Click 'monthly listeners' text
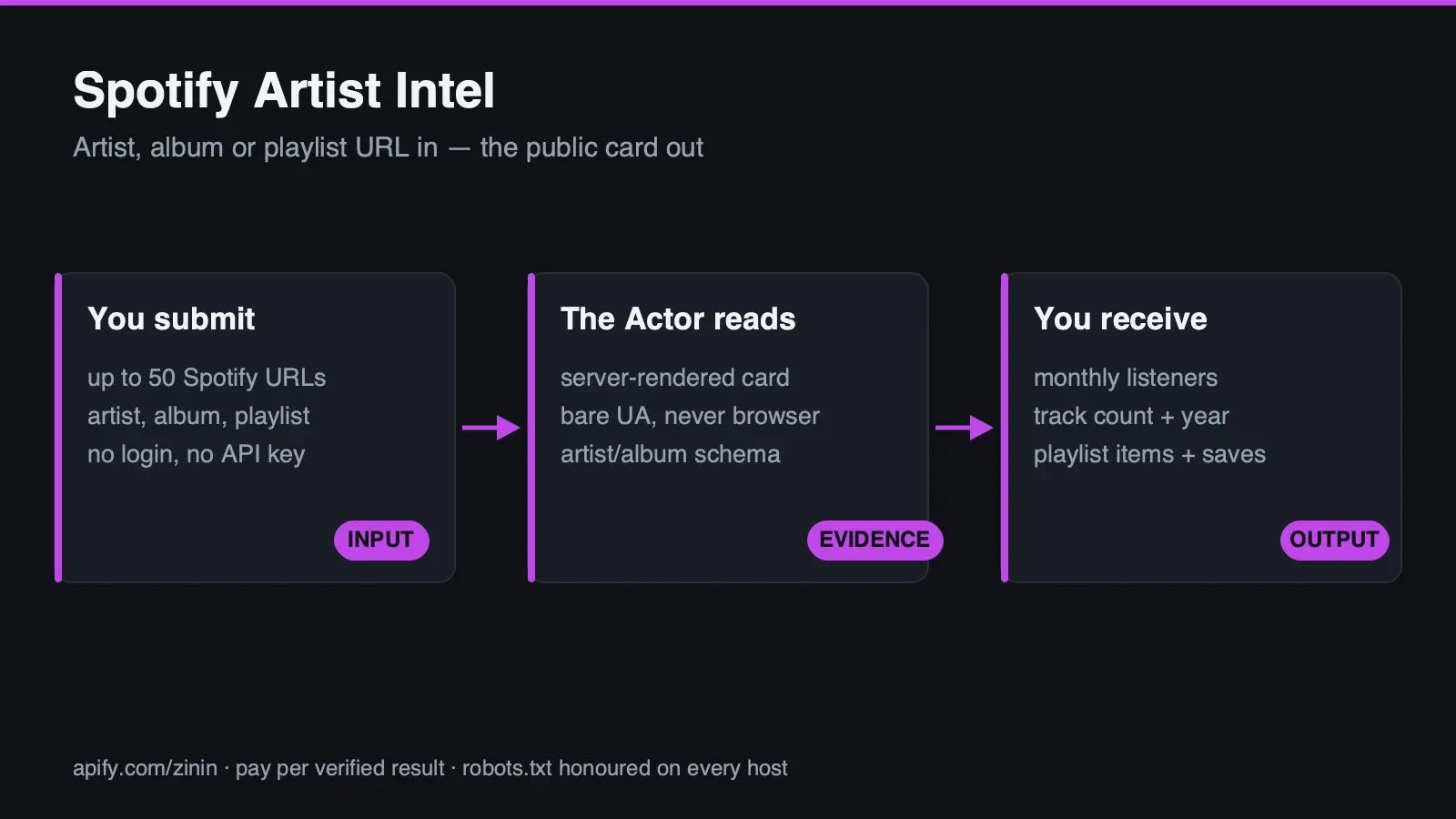 click(1125, 378)
